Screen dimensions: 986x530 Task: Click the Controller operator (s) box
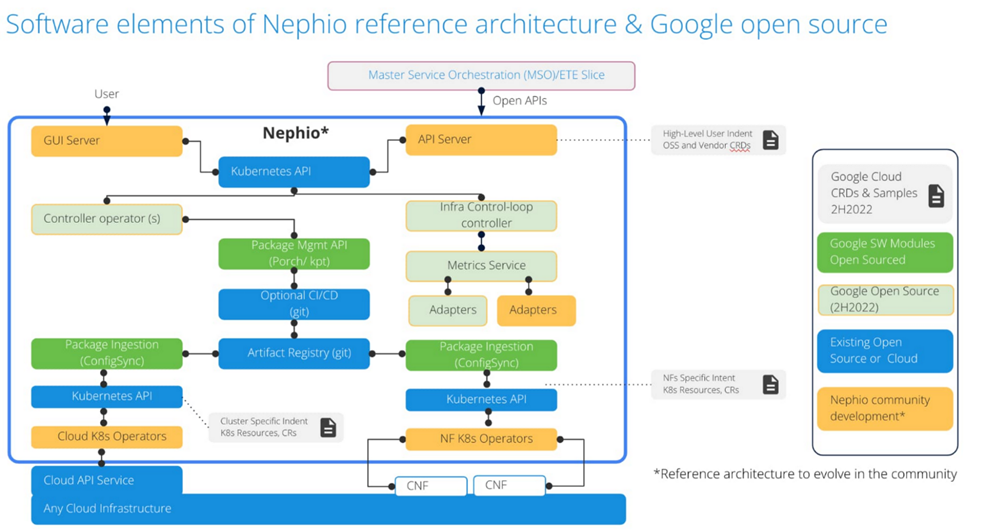107,219
